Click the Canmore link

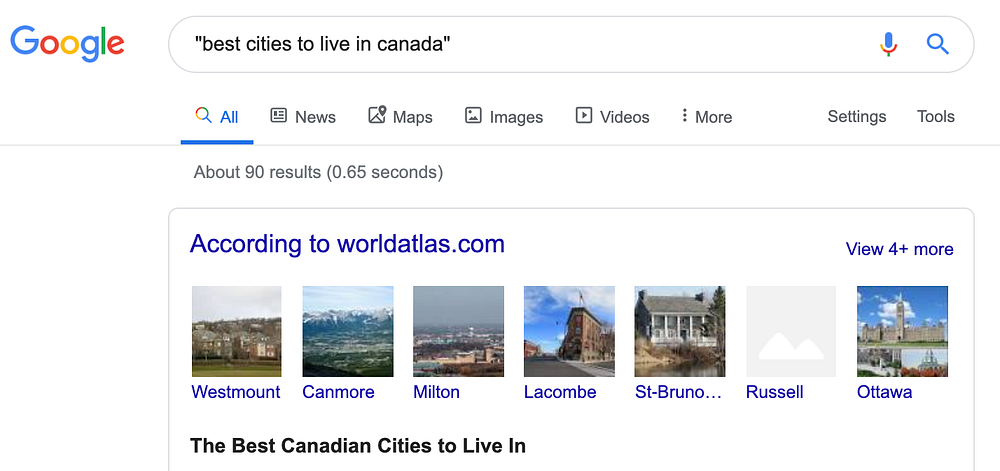(338, 392)
